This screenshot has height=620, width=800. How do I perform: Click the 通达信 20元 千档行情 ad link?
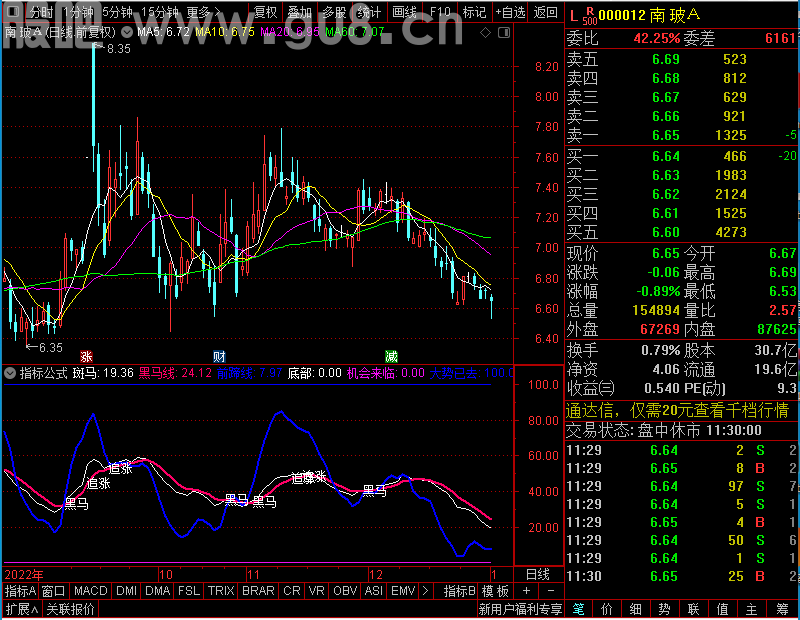[x=678, y=411]
